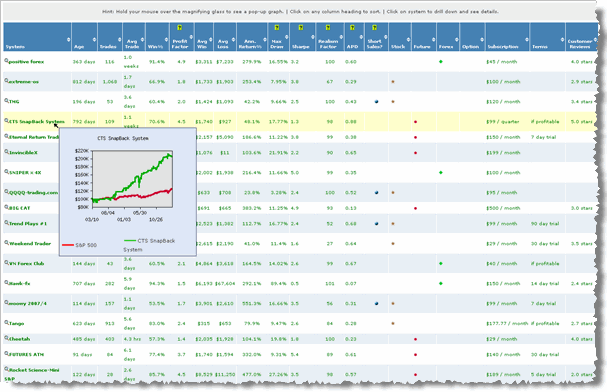Click the help icon above Max Draw
Screen dimensions: 607x392
276,27
